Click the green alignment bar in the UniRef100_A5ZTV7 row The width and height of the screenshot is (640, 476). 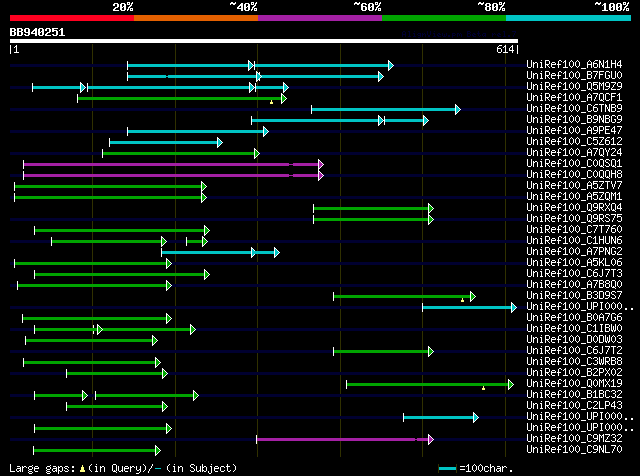110,187
